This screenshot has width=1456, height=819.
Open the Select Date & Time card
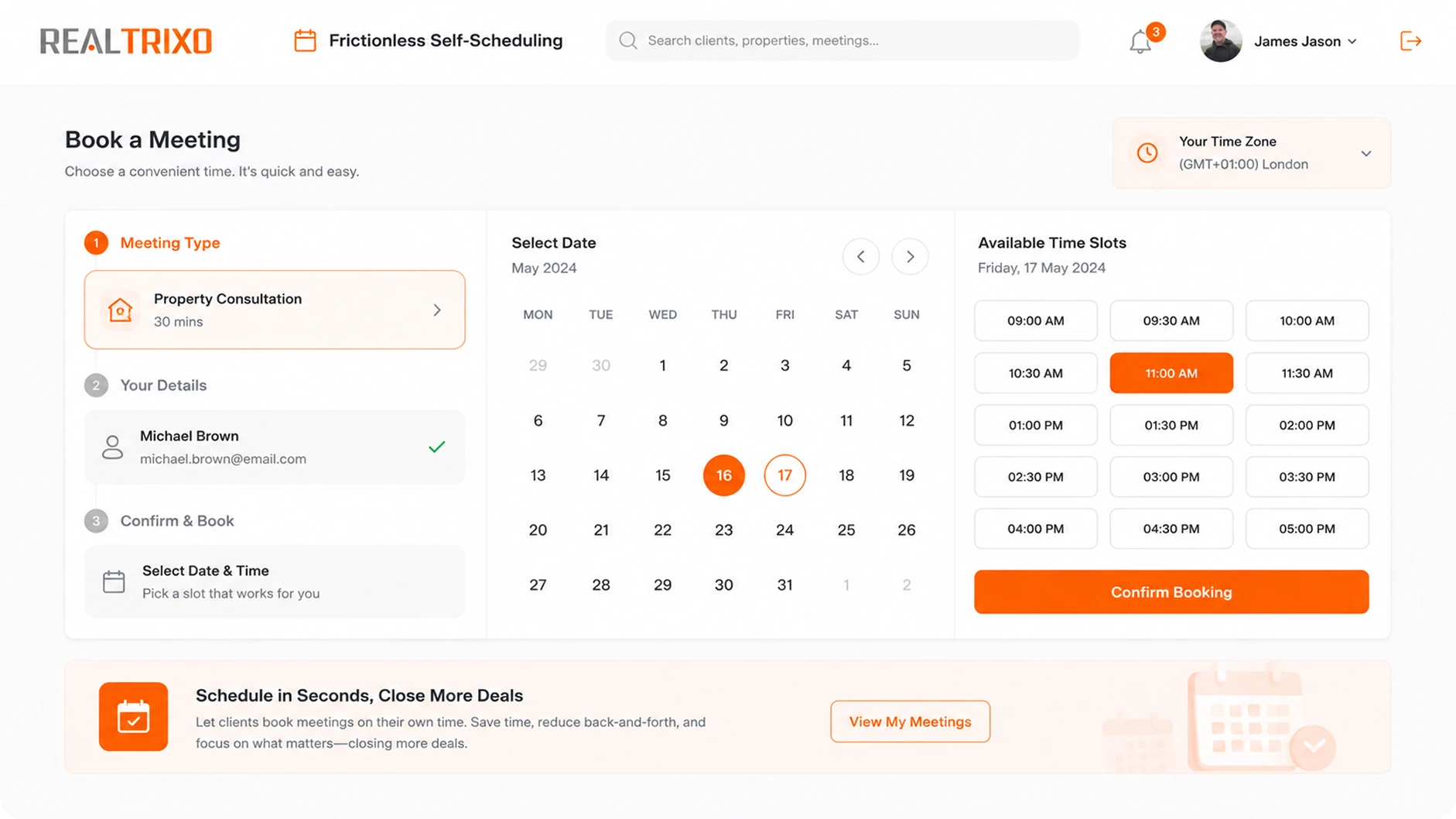275,581
